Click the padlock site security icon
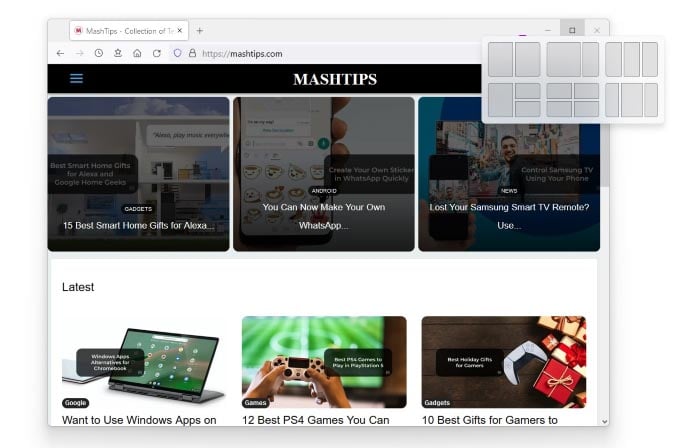This screenshot has height=448, width=680. (192, 53)
